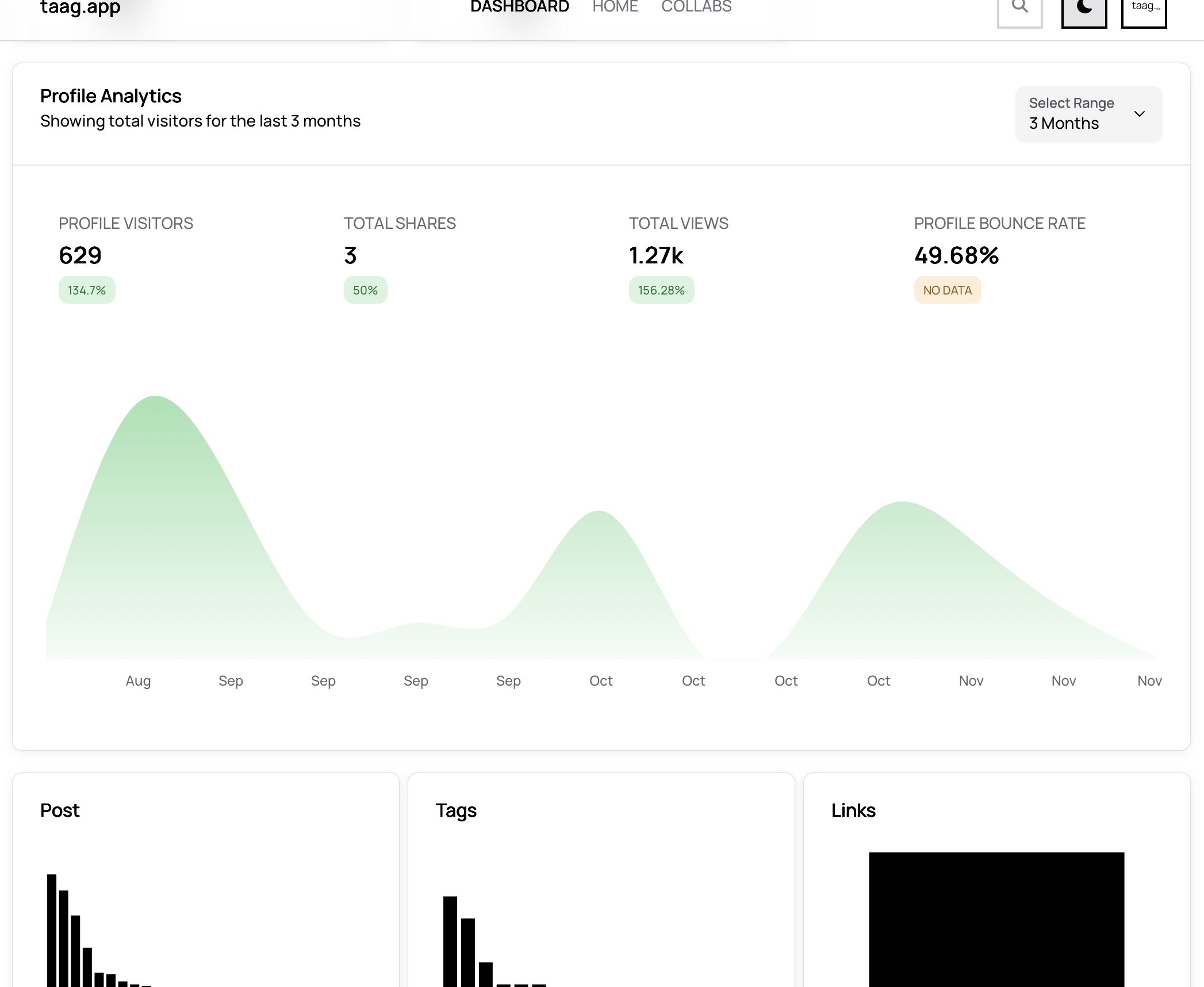Open the COLLABS section
Viewport: 1204px width, 987px height.
(x=696, y=7)
